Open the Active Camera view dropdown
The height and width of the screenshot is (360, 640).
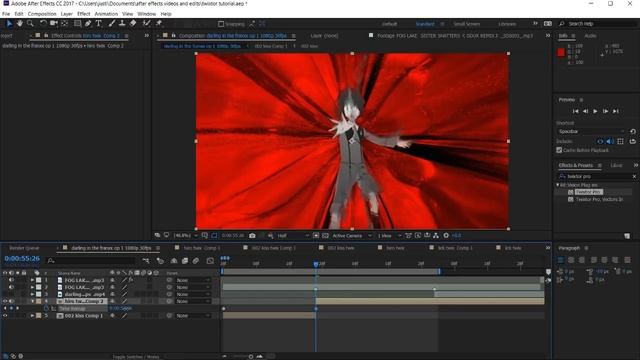pos(351,236)
